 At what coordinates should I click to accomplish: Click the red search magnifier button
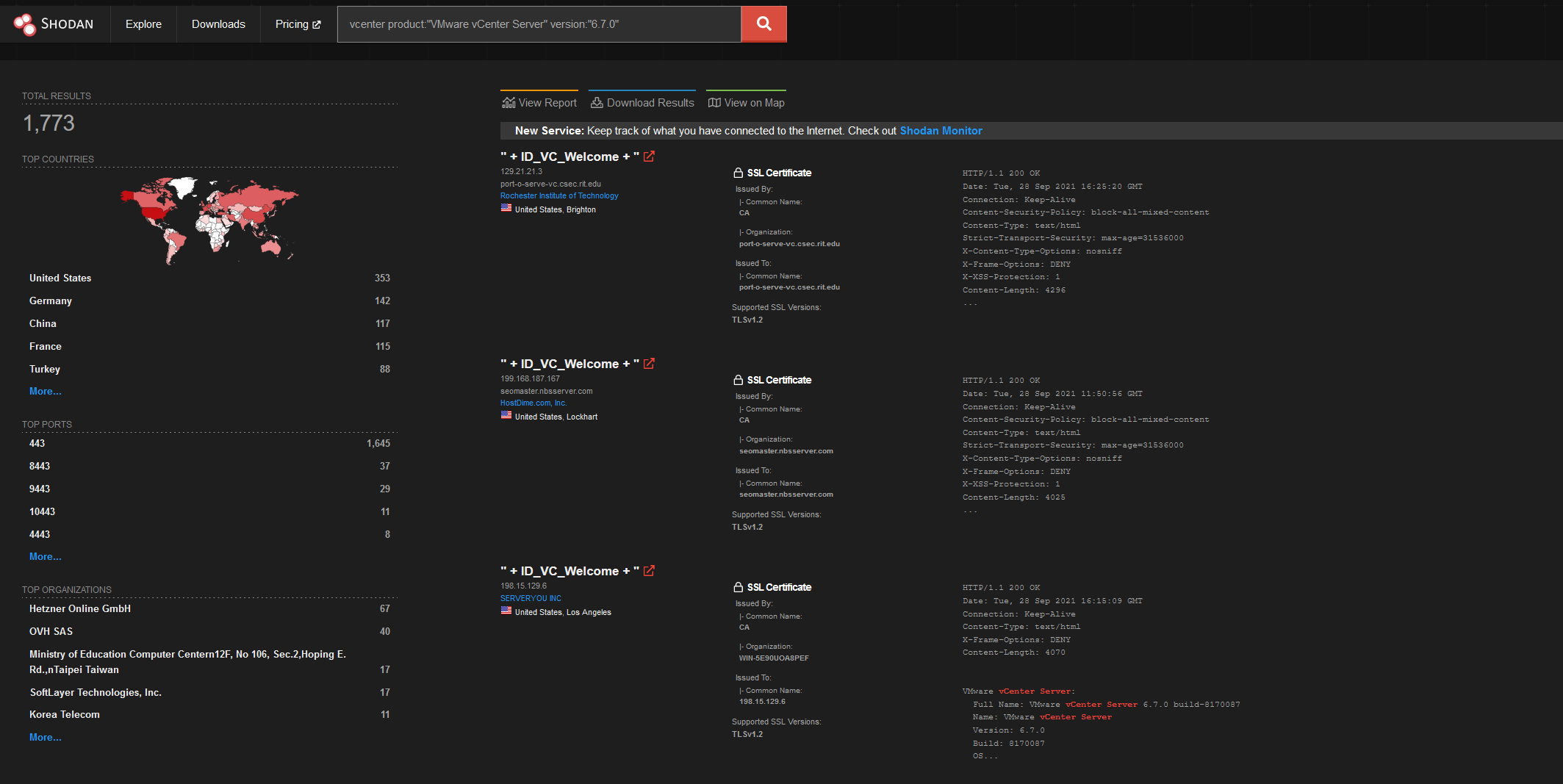click(x=764, y=24)
